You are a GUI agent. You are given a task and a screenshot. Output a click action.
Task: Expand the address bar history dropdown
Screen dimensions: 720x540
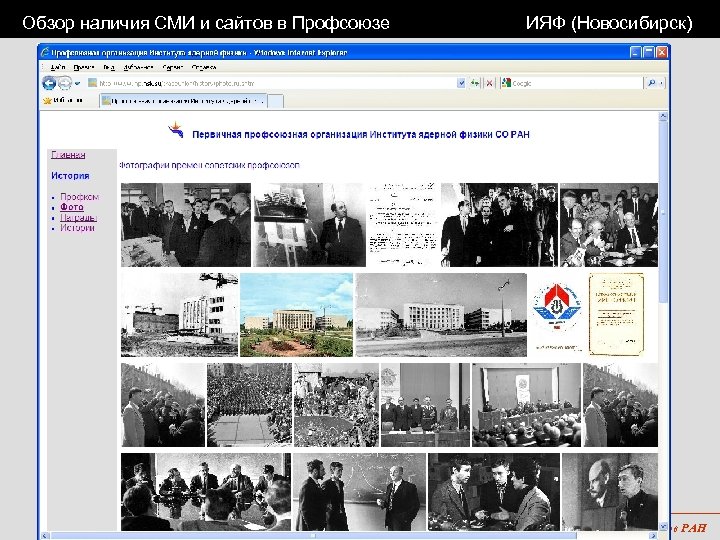[461, 83]
